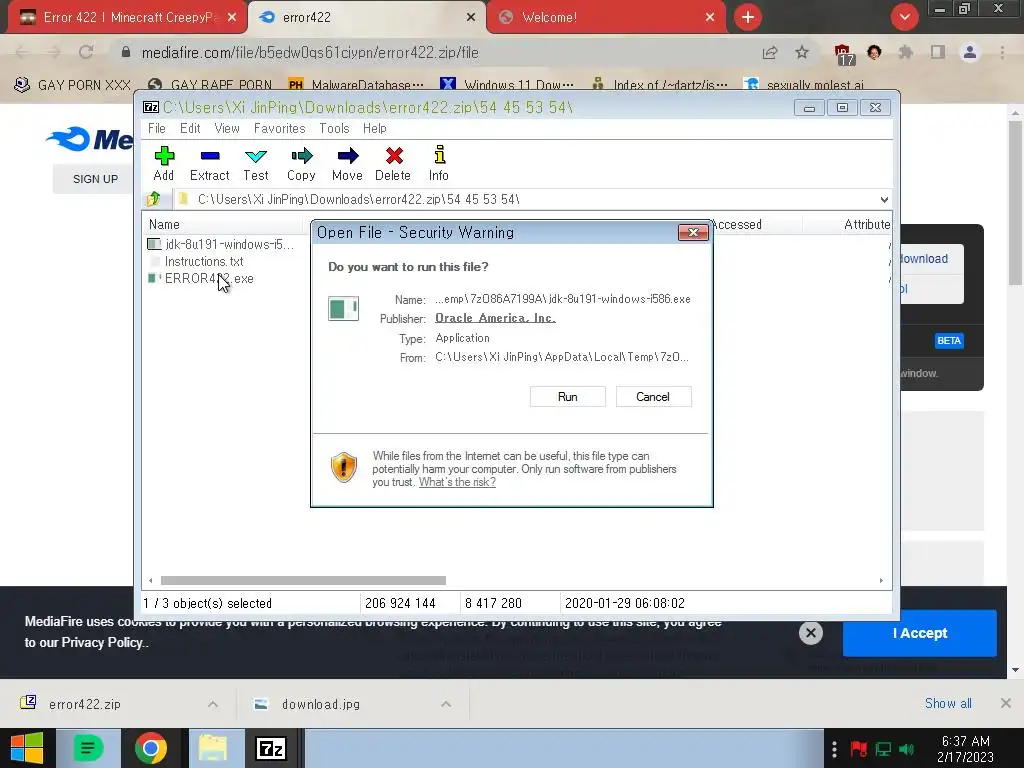Viewport: 1024px width, 768px height.
Task: Open the browser profile avatar icon
Action: tap(970, 52)
